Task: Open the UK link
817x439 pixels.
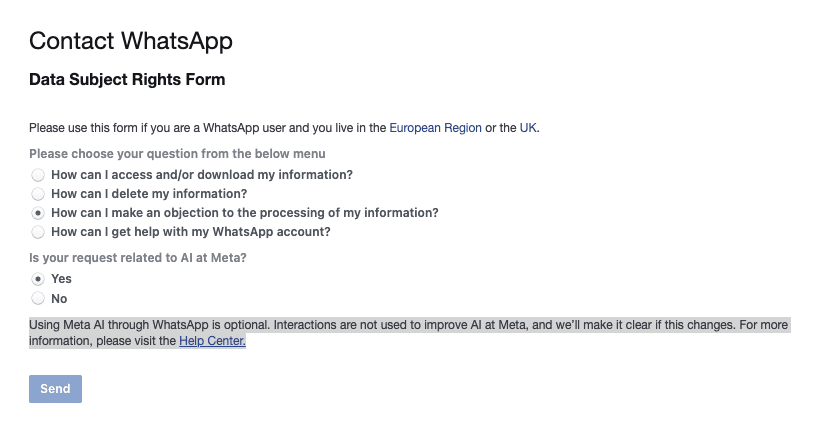Action: pyautogui.click(x=528, y=128)
